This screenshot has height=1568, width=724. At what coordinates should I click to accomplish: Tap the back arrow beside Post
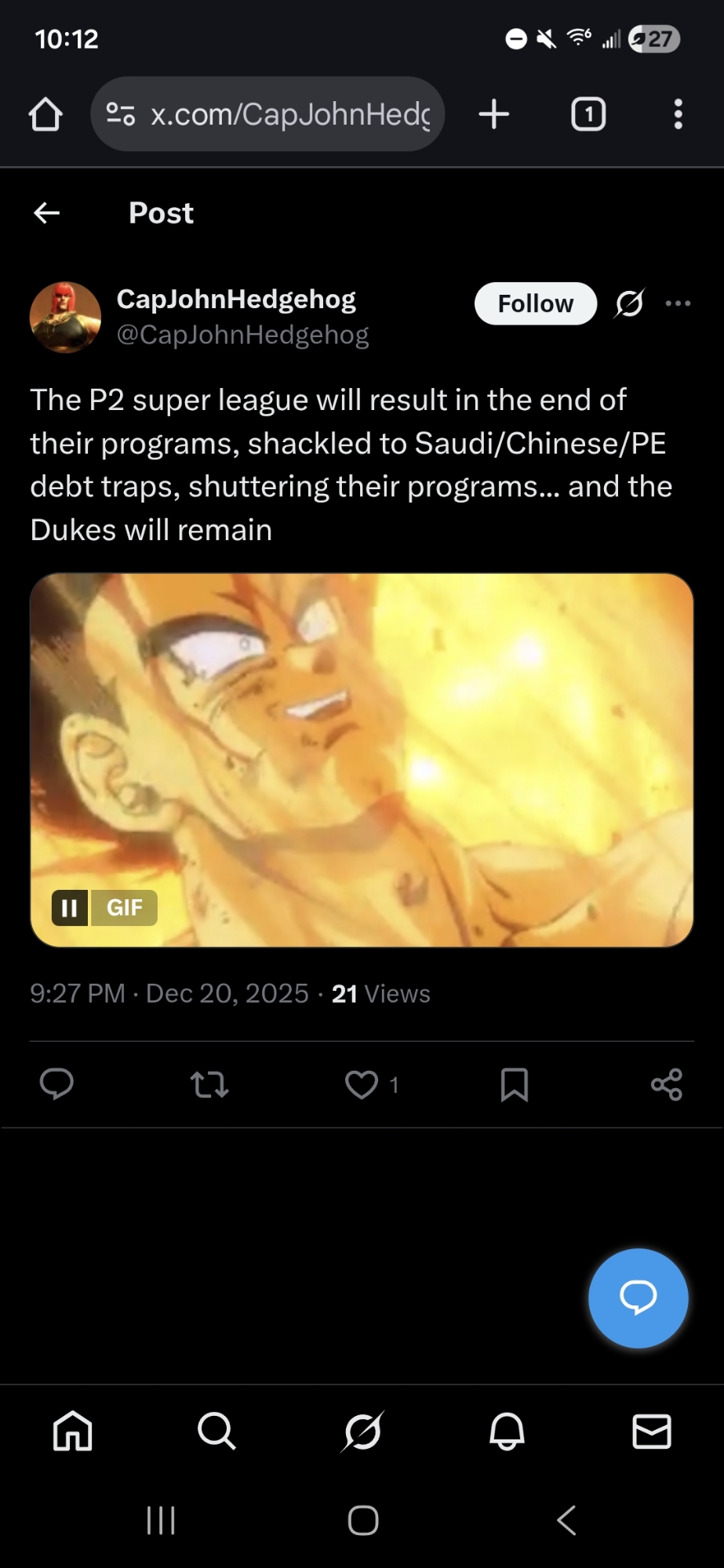click(x=47, y=212)
